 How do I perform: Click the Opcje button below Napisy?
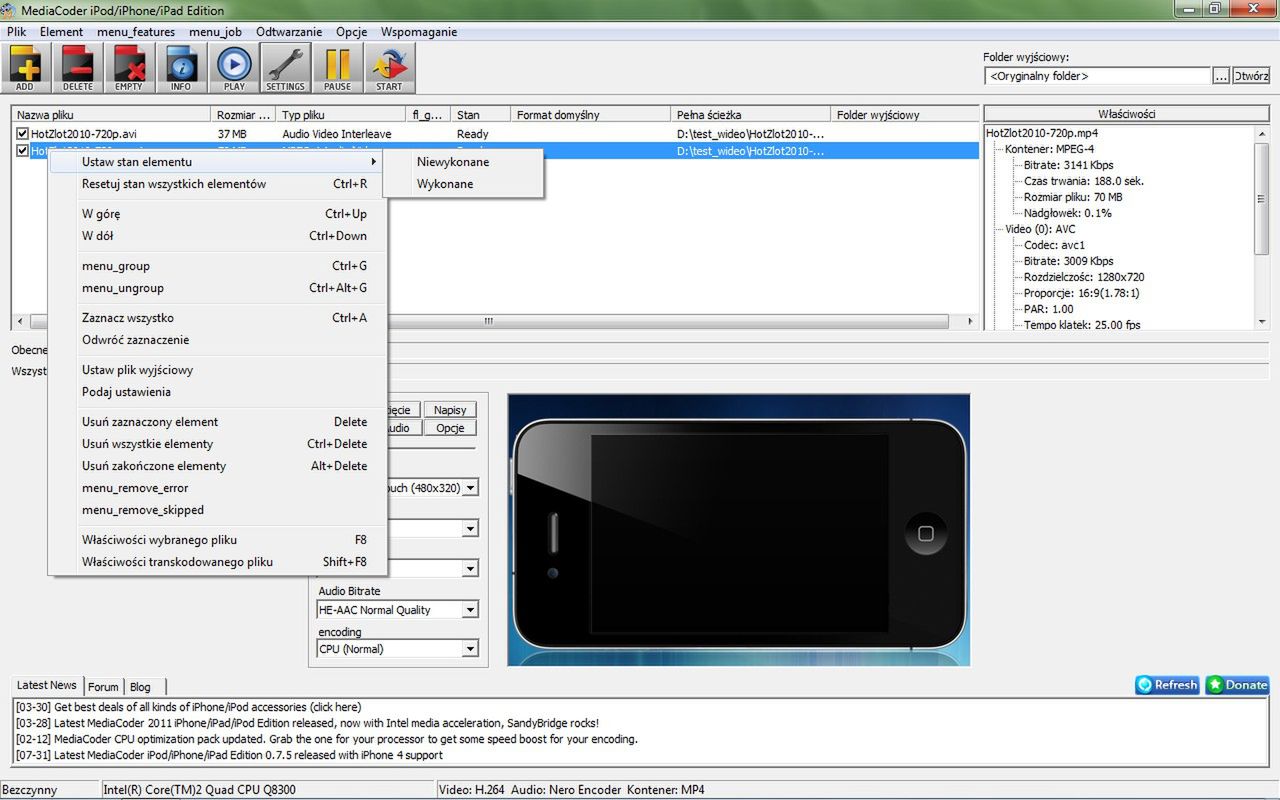click(450, 428)
